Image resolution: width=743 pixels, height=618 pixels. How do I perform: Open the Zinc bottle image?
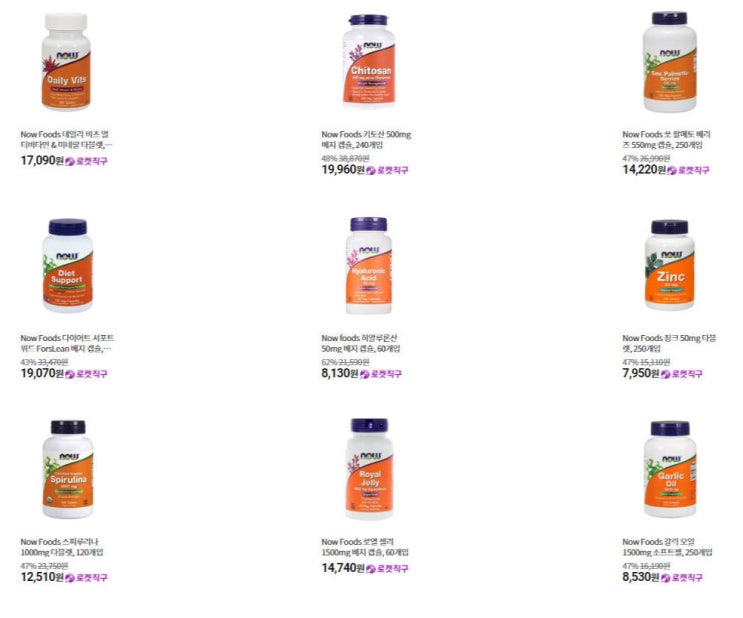(670, 265)
